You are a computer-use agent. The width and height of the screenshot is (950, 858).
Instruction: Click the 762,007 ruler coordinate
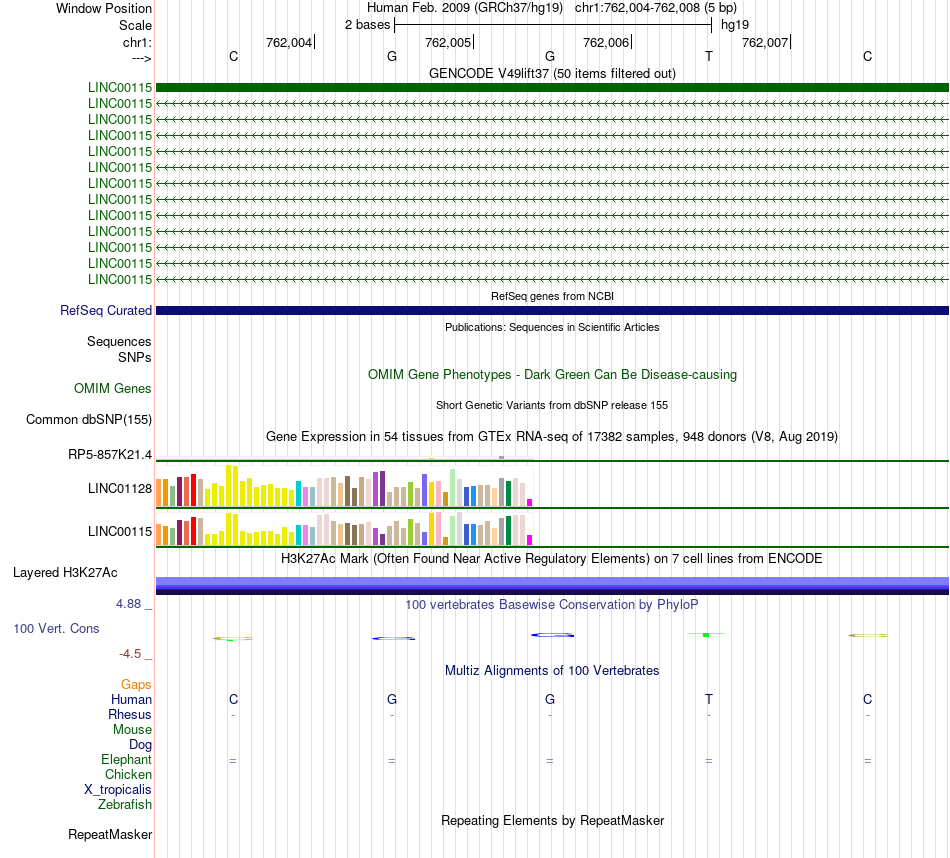tap(765, 42)
